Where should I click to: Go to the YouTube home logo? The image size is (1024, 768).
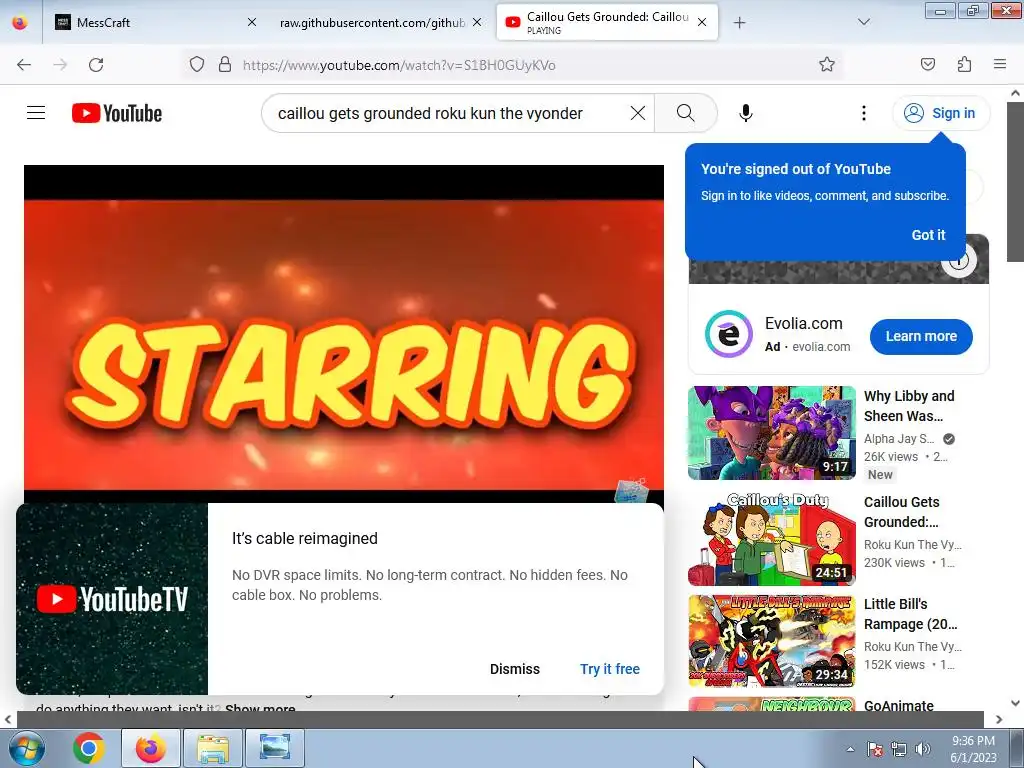point(117,113)
